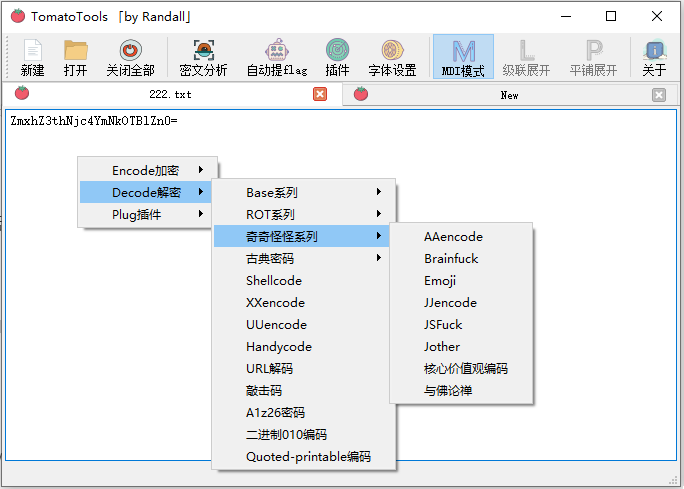Click the 关闭全部 (Close All) icon
684x489 pixels.
(x=130, y=57)
